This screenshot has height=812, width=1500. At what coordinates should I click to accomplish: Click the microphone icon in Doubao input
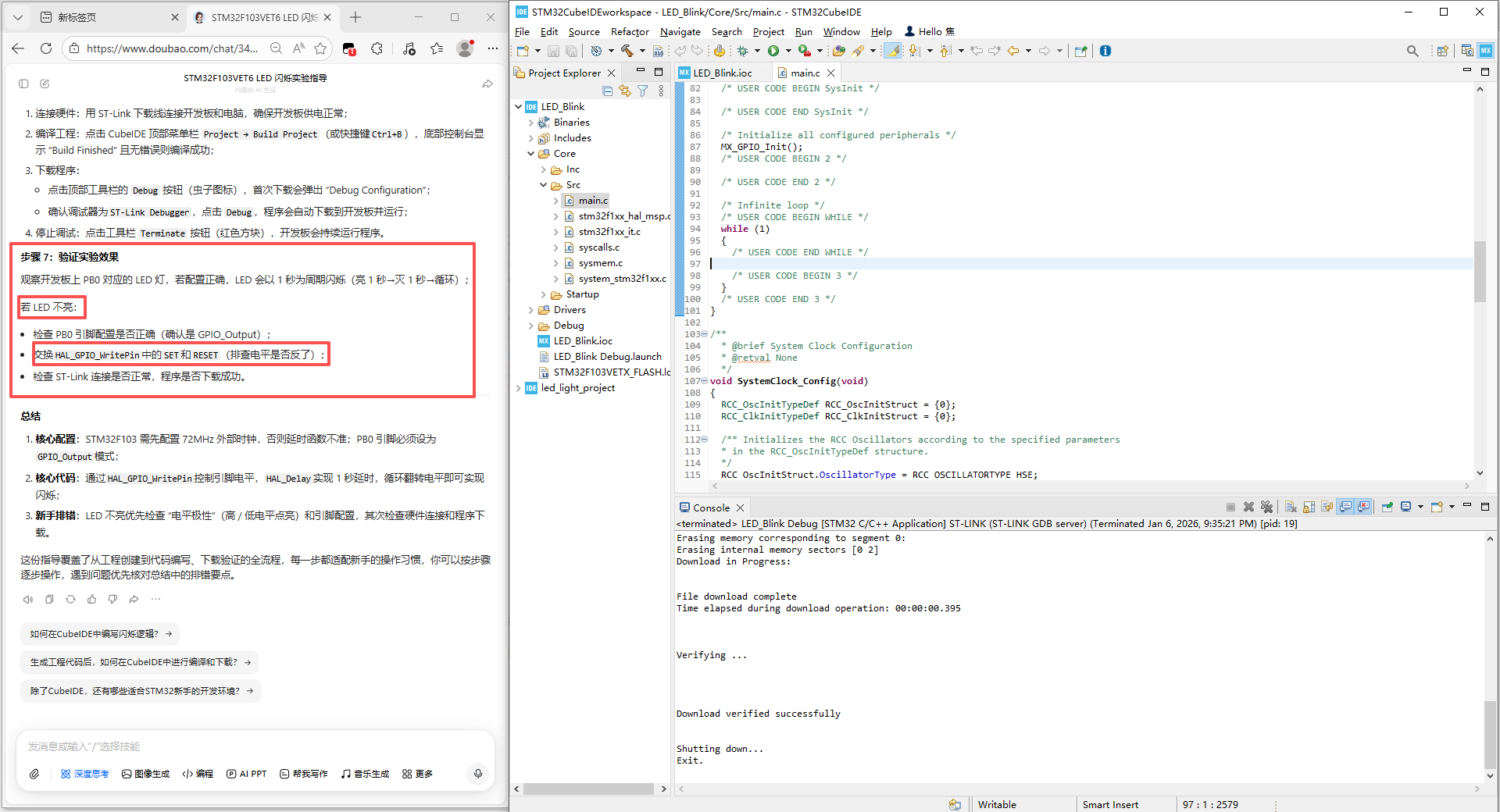(x=478, y=774)
